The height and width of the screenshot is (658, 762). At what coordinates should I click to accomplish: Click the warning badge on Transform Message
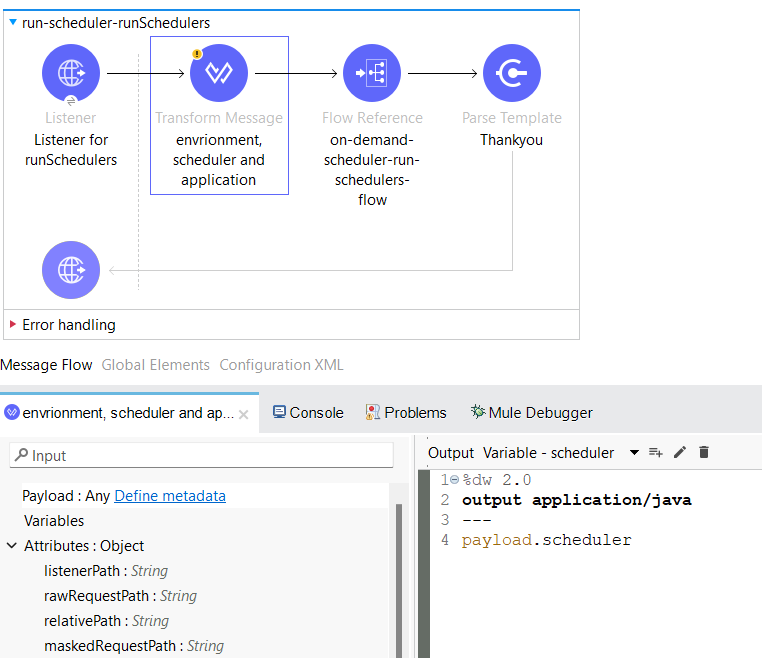click(x=197, y=54)
